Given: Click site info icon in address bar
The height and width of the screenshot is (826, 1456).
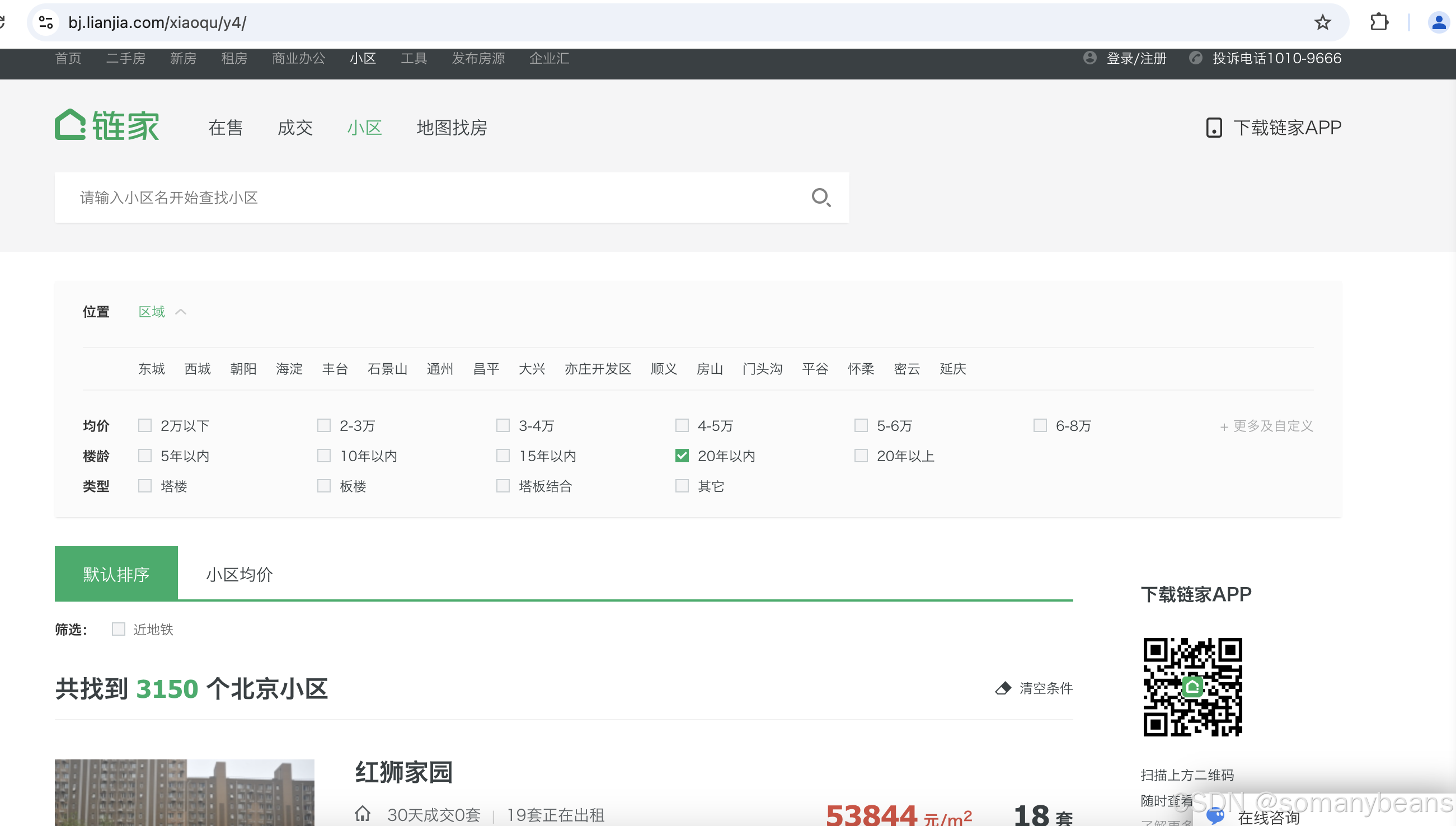Looking at the screenshot, I should tap(45, 23).
